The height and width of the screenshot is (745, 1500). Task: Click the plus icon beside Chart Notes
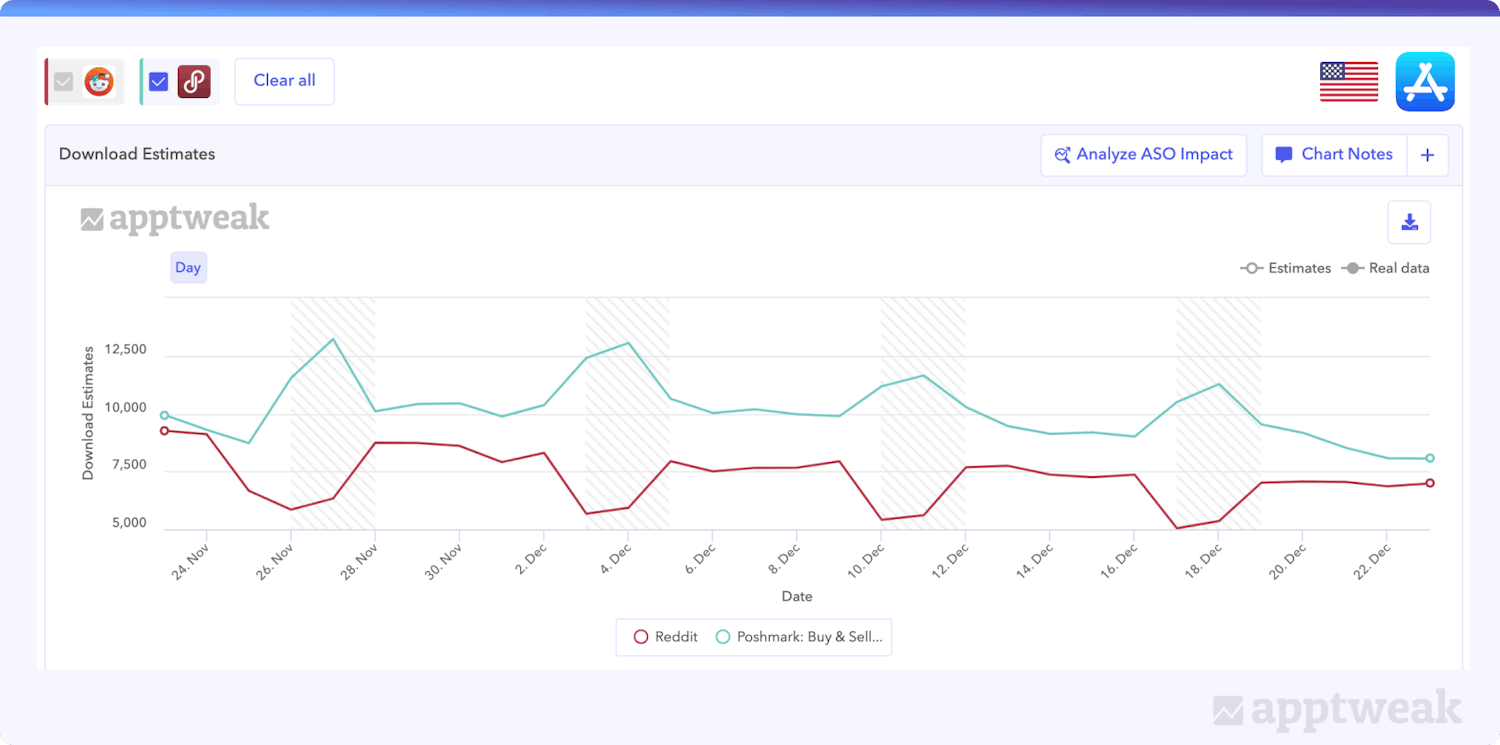[x=1427, y=155]
